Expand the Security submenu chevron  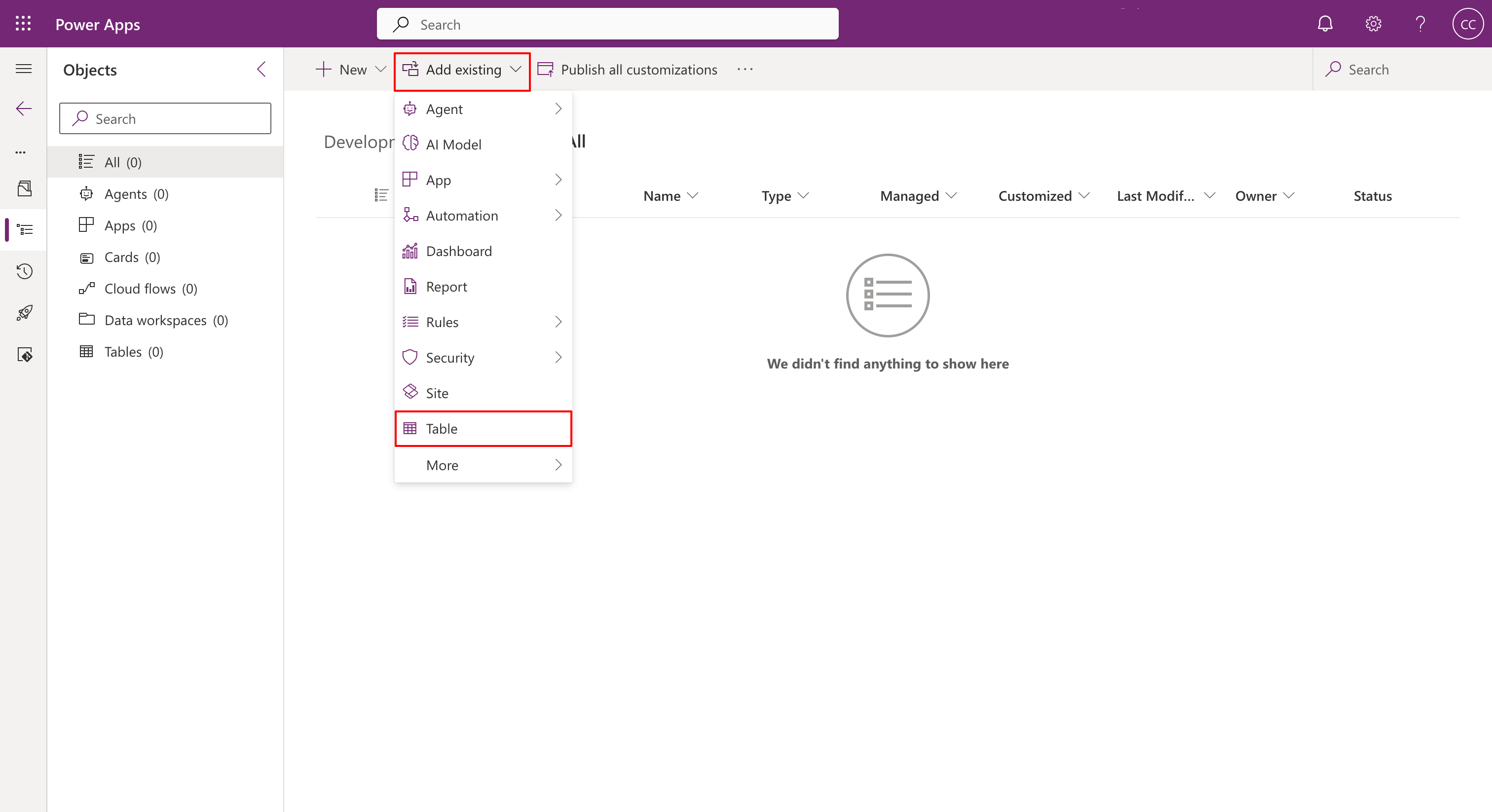click(x=558, y=357)
